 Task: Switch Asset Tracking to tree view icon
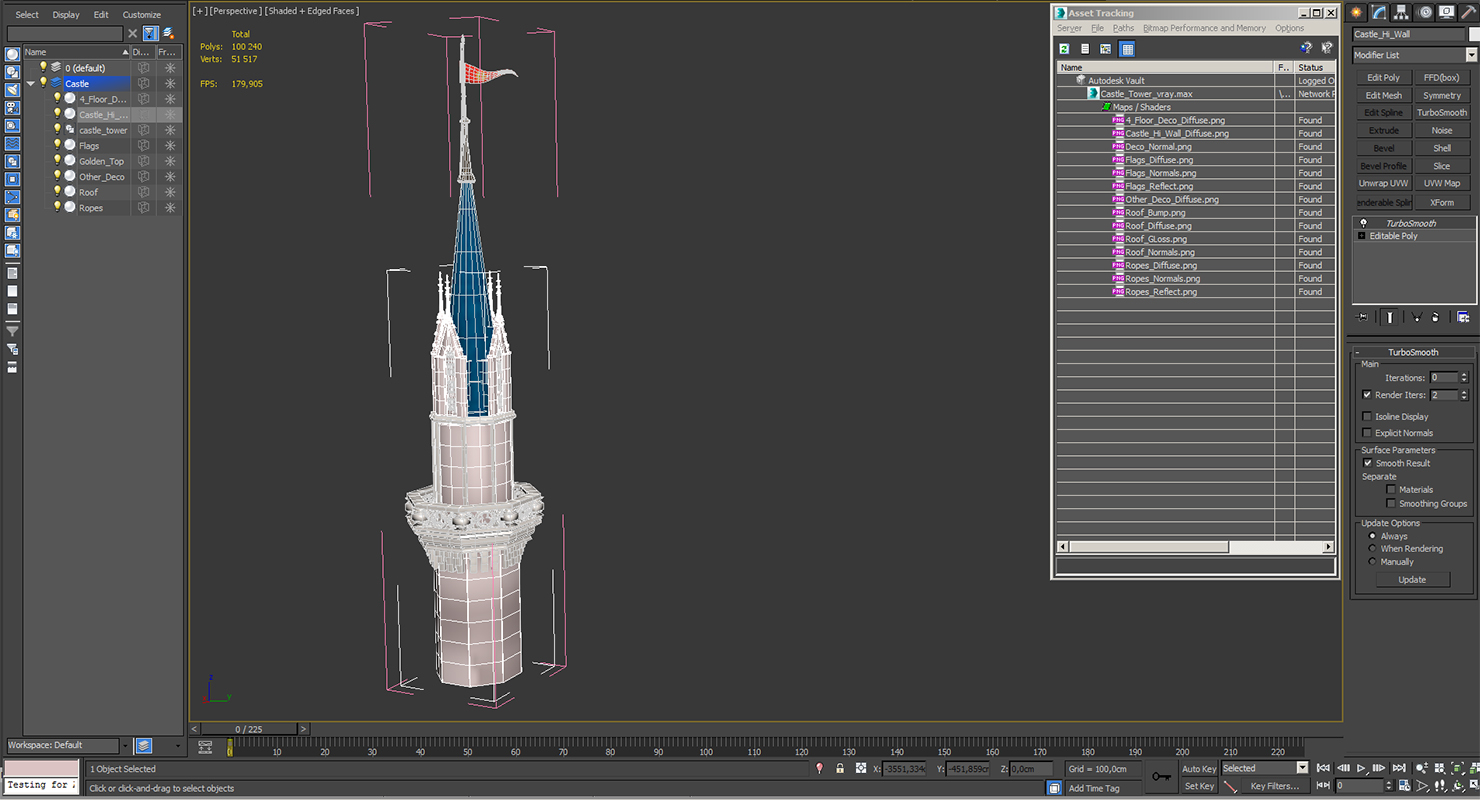pos(1106,48)
